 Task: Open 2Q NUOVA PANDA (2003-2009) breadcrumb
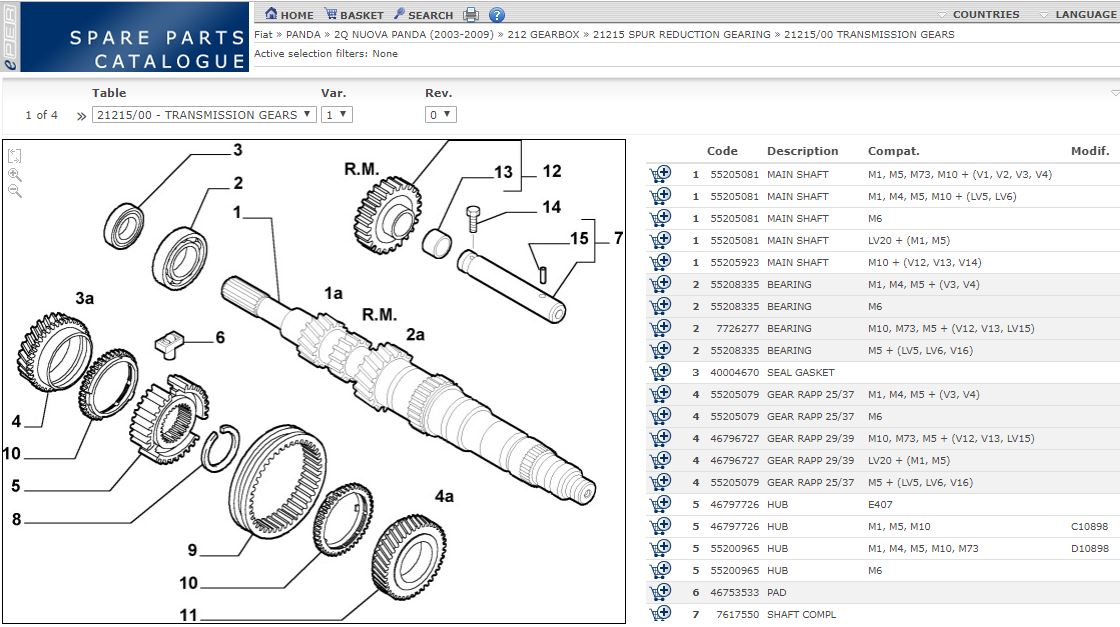pyautogui.click(x=414, y=34)
